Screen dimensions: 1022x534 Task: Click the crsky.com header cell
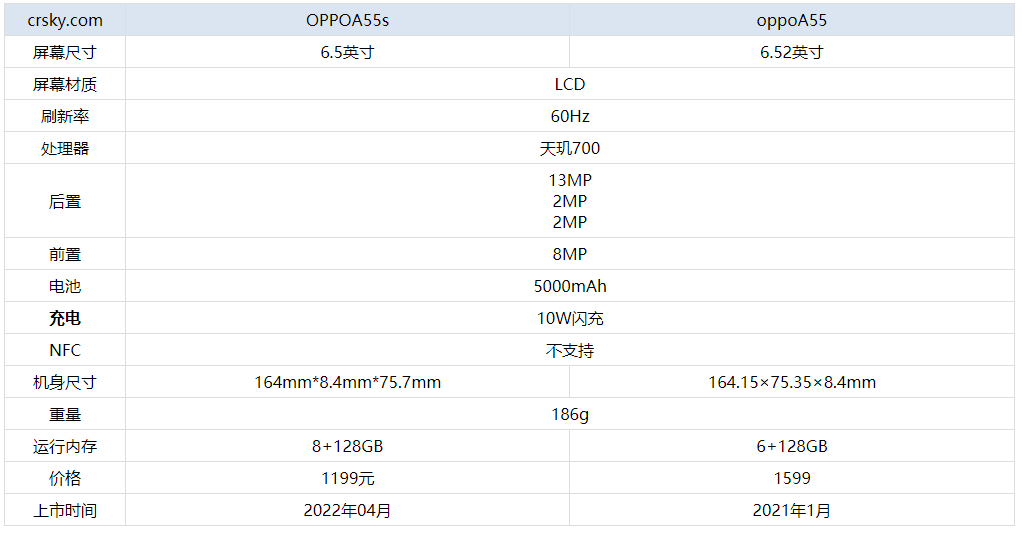click(64, 20)
